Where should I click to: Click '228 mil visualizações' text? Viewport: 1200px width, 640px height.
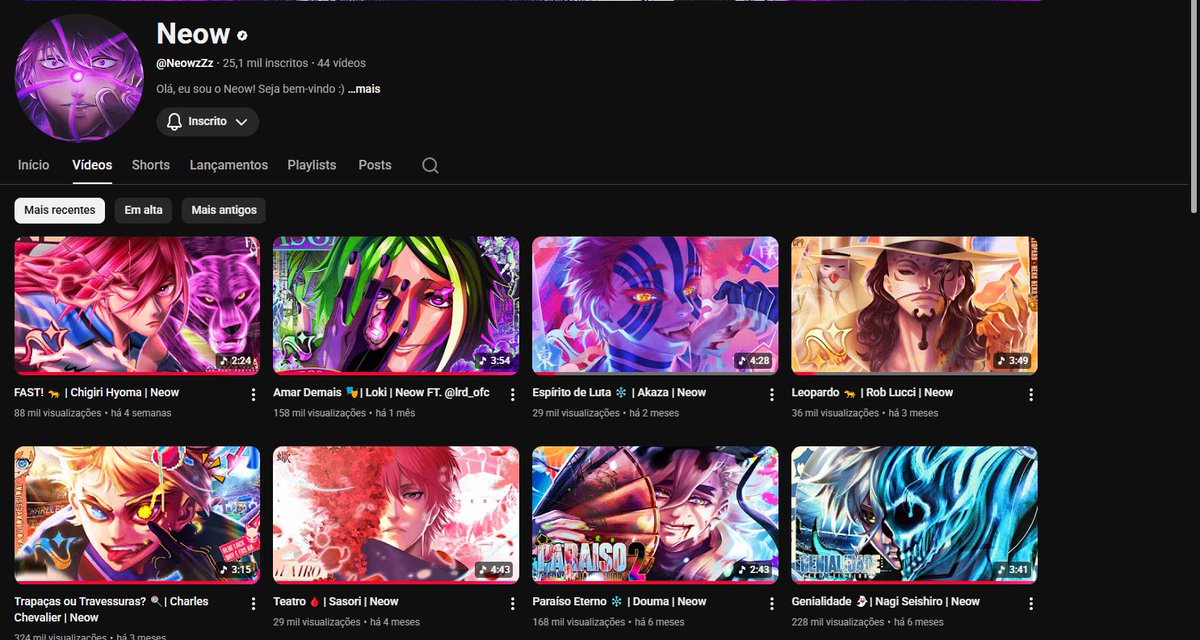pyautogui.click(x=838, y=622)
